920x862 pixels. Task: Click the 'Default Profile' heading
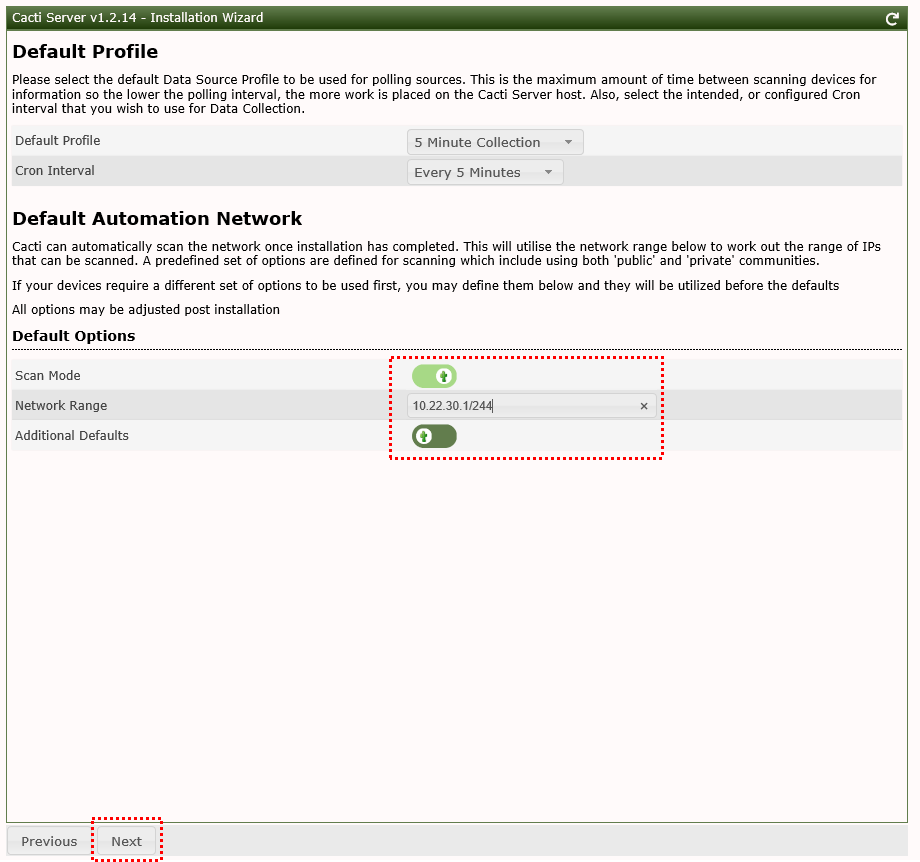point(85,52)
